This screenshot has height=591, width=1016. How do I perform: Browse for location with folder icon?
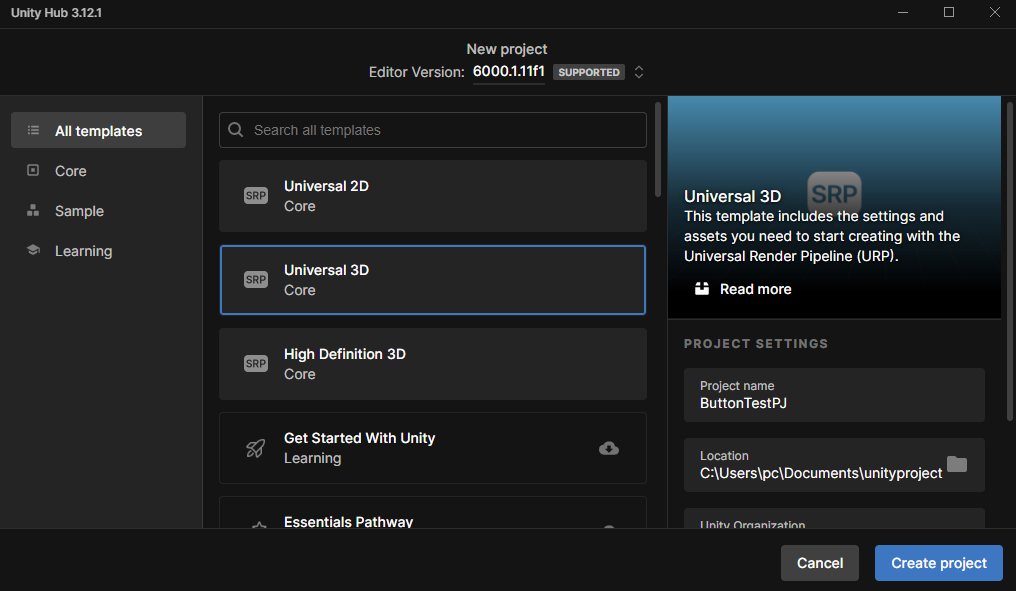956,464
